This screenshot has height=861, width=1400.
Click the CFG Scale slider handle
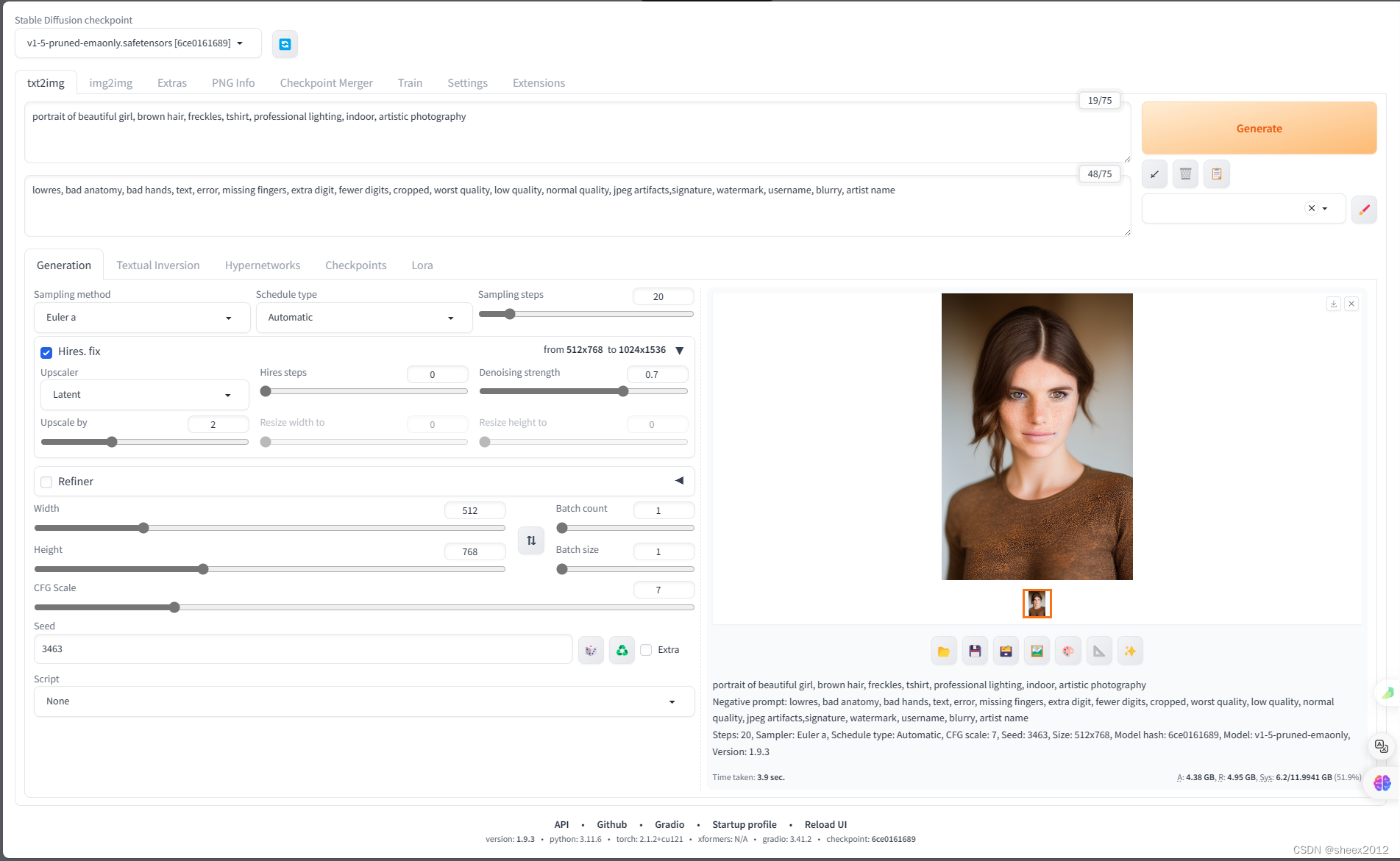[x=174, y=607]
